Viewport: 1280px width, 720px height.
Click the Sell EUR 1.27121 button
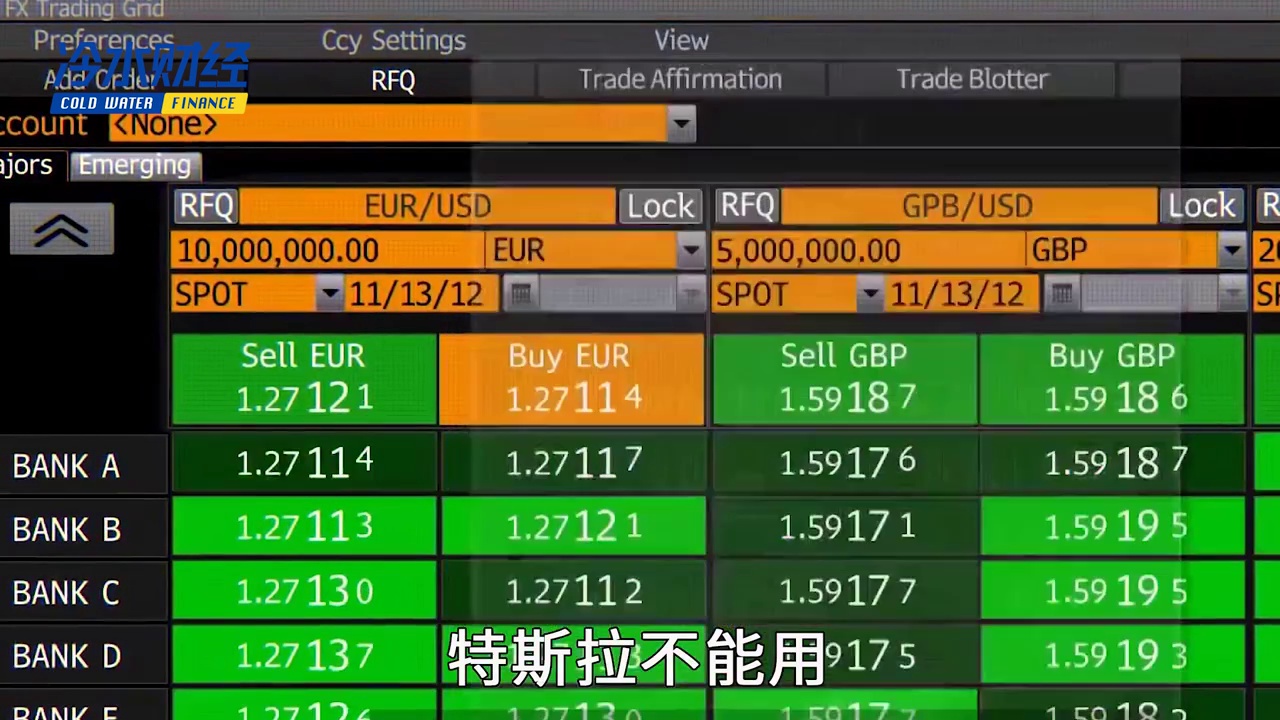[x=304, y=379]
